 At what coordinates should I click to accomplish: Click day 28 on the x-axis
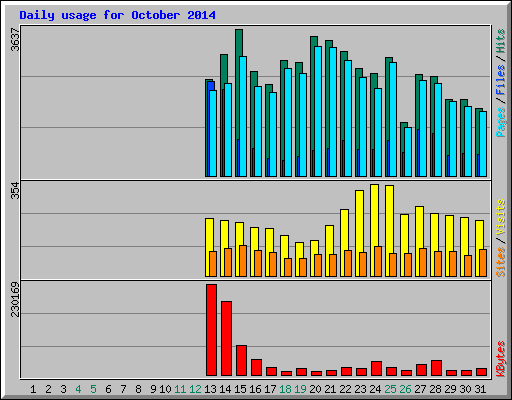435,389
